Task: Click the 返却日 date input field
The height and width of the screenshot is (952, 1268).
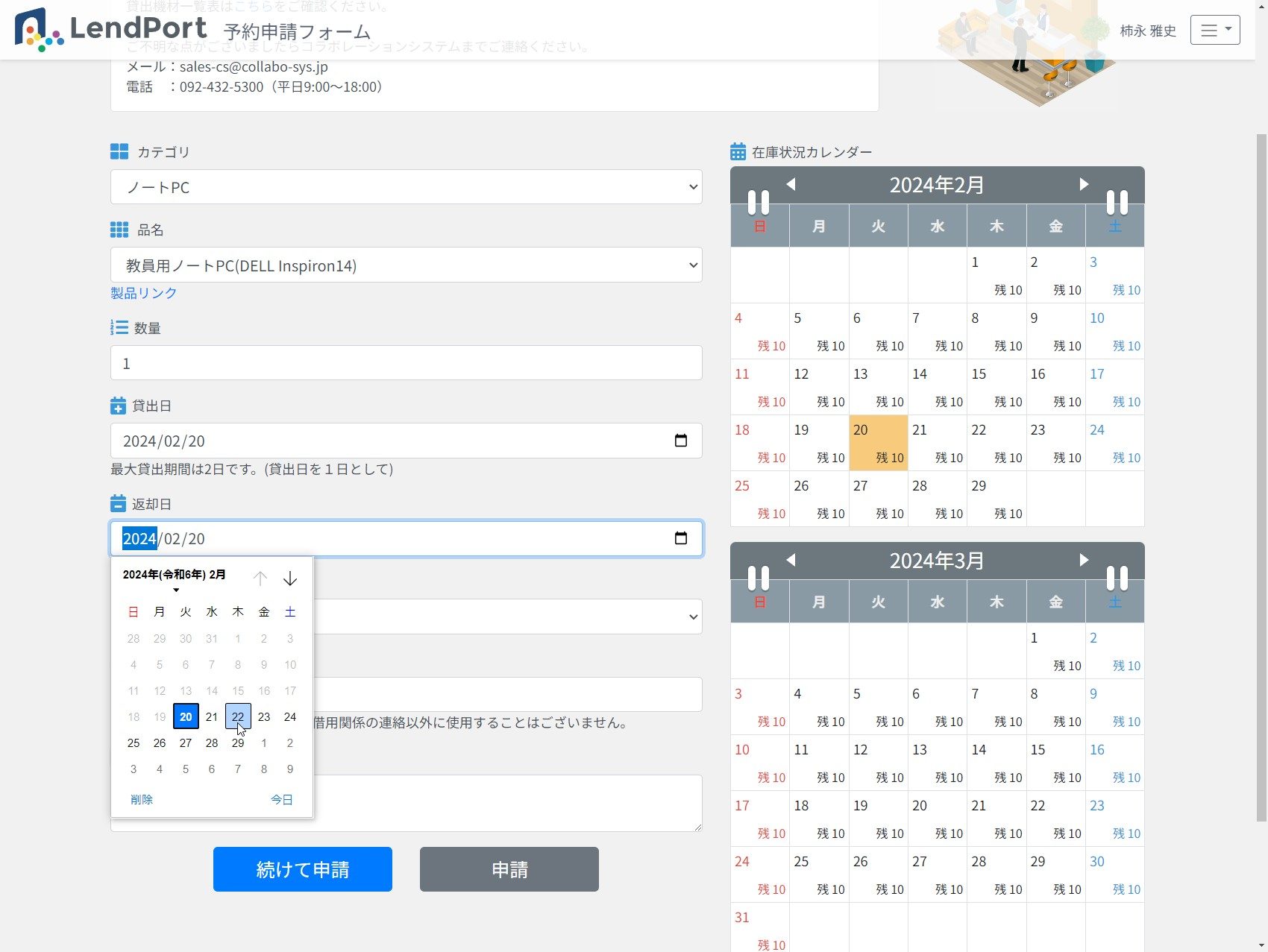Action: 407,538
